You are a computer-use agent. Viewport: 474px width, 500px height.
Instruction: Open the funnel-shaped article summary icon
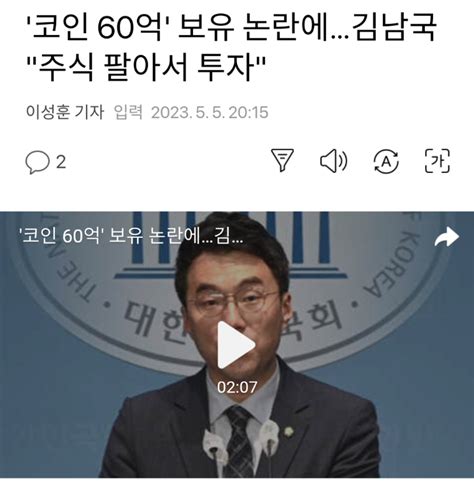(282, 161)
